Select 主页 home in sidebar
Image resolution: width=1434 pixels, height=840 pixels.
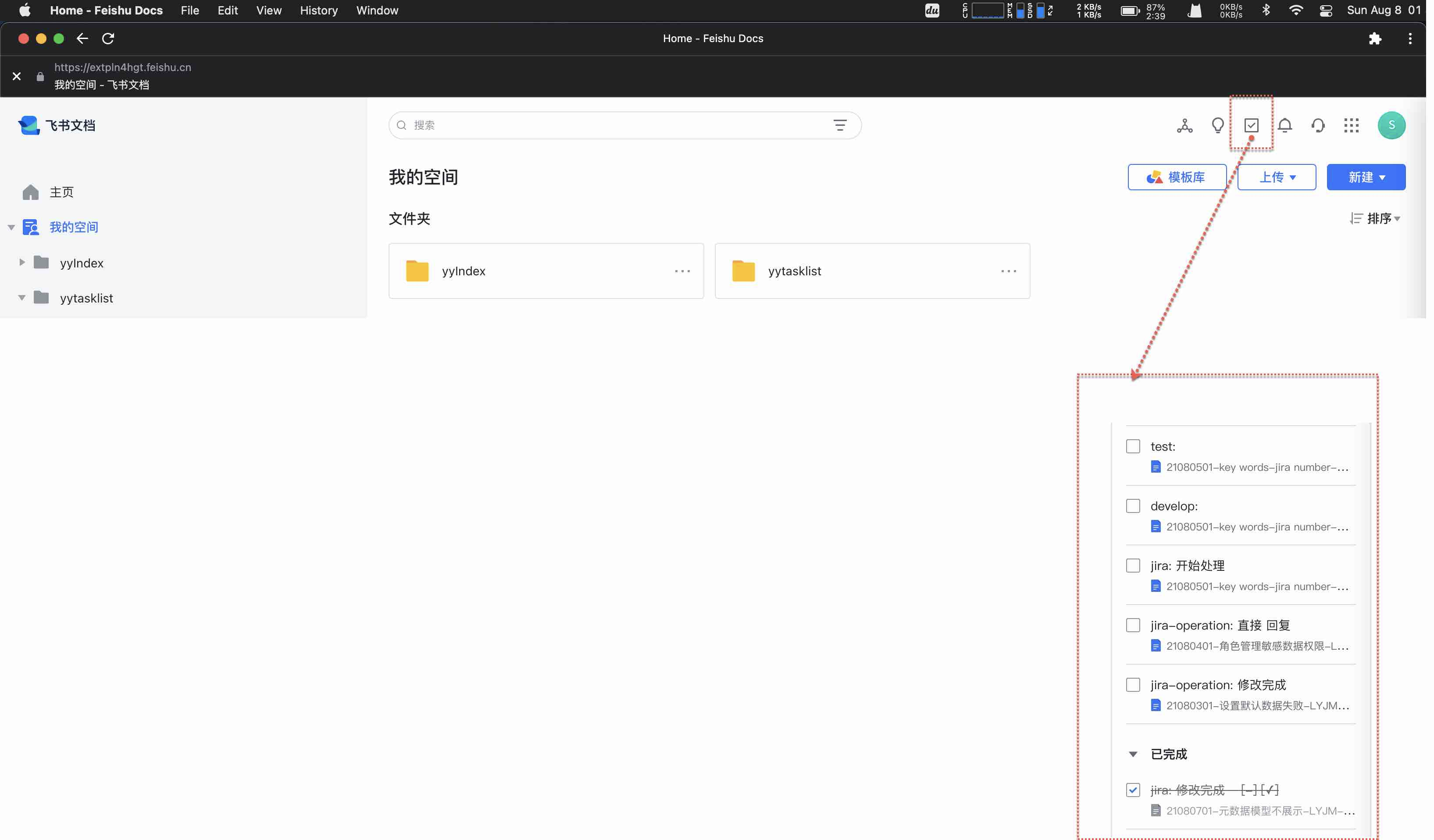pos(61,192)
